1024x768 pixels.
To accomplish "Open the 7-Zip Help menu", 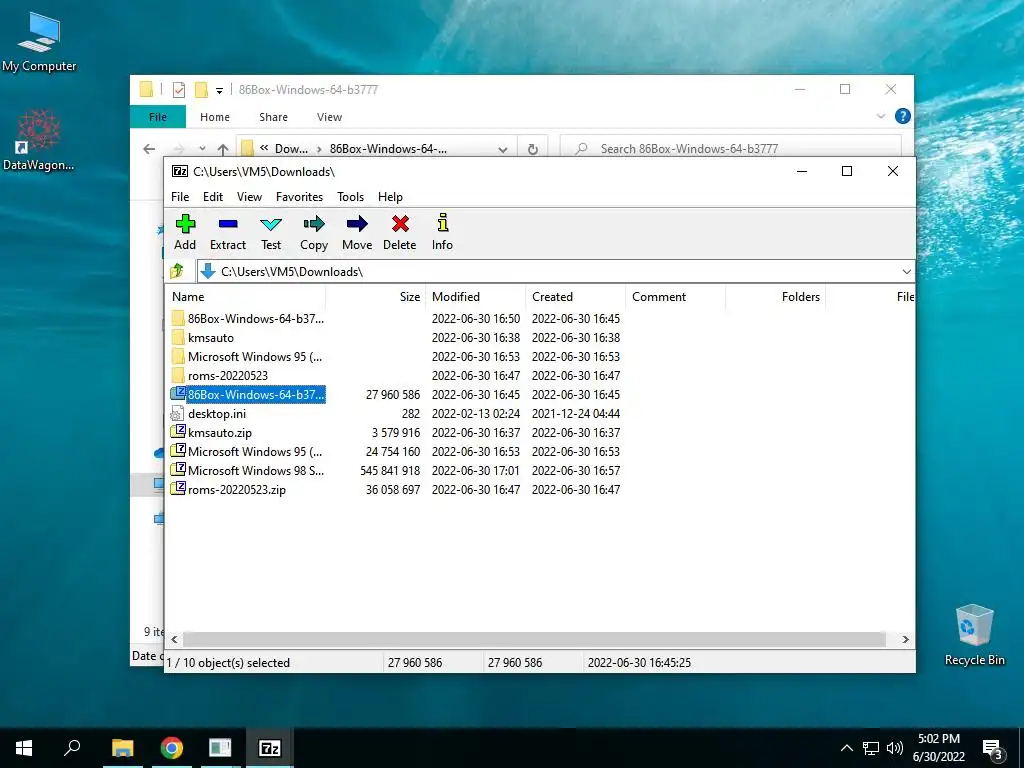I will click(390, 197).
